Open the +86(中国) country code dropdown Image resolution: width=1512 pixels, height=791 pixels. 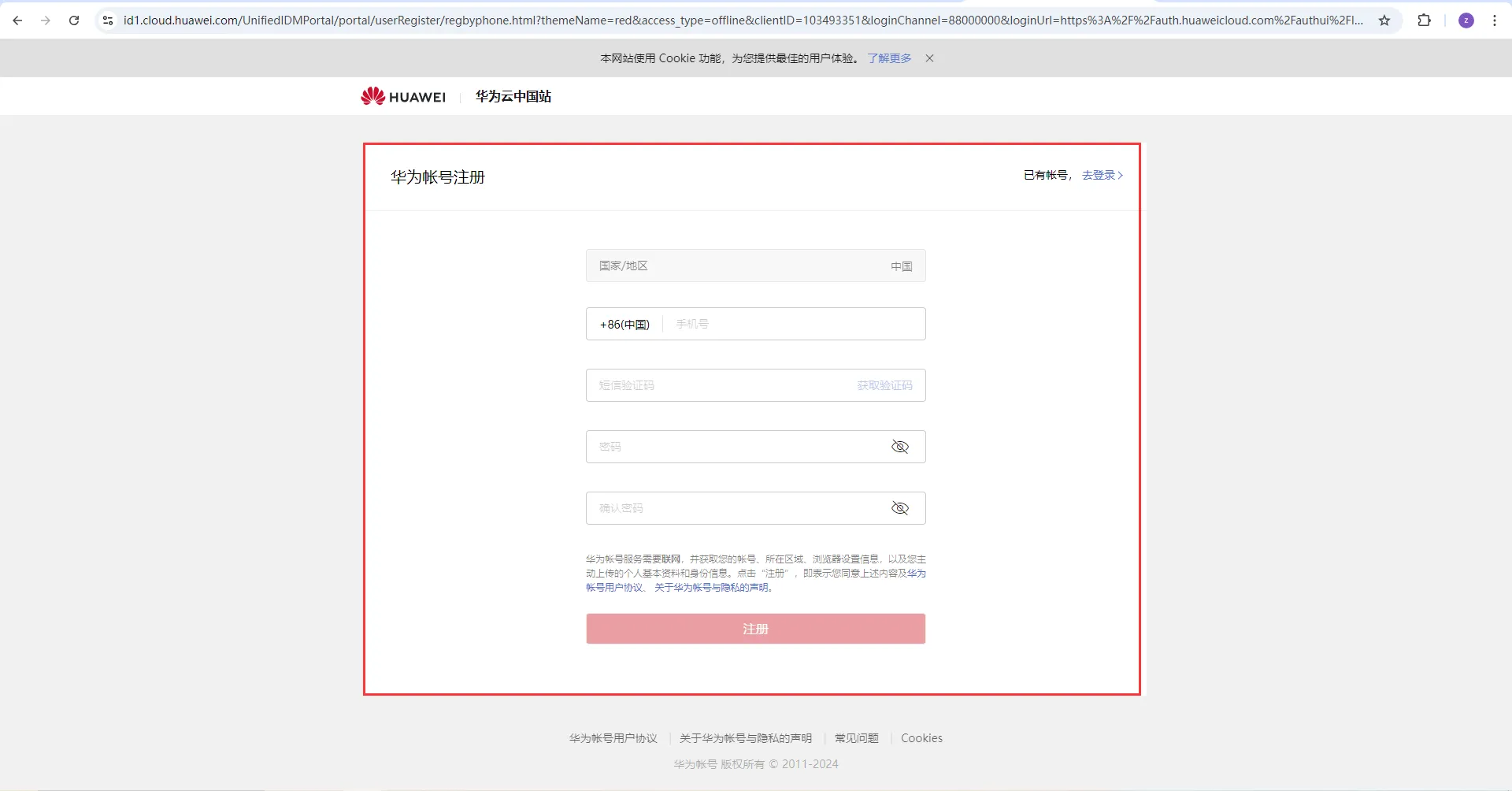coord(624,324)
